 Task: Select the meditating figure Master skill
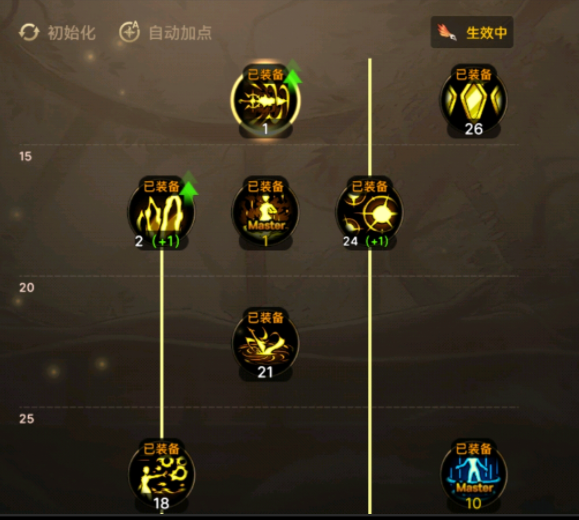tap(265, 212)
